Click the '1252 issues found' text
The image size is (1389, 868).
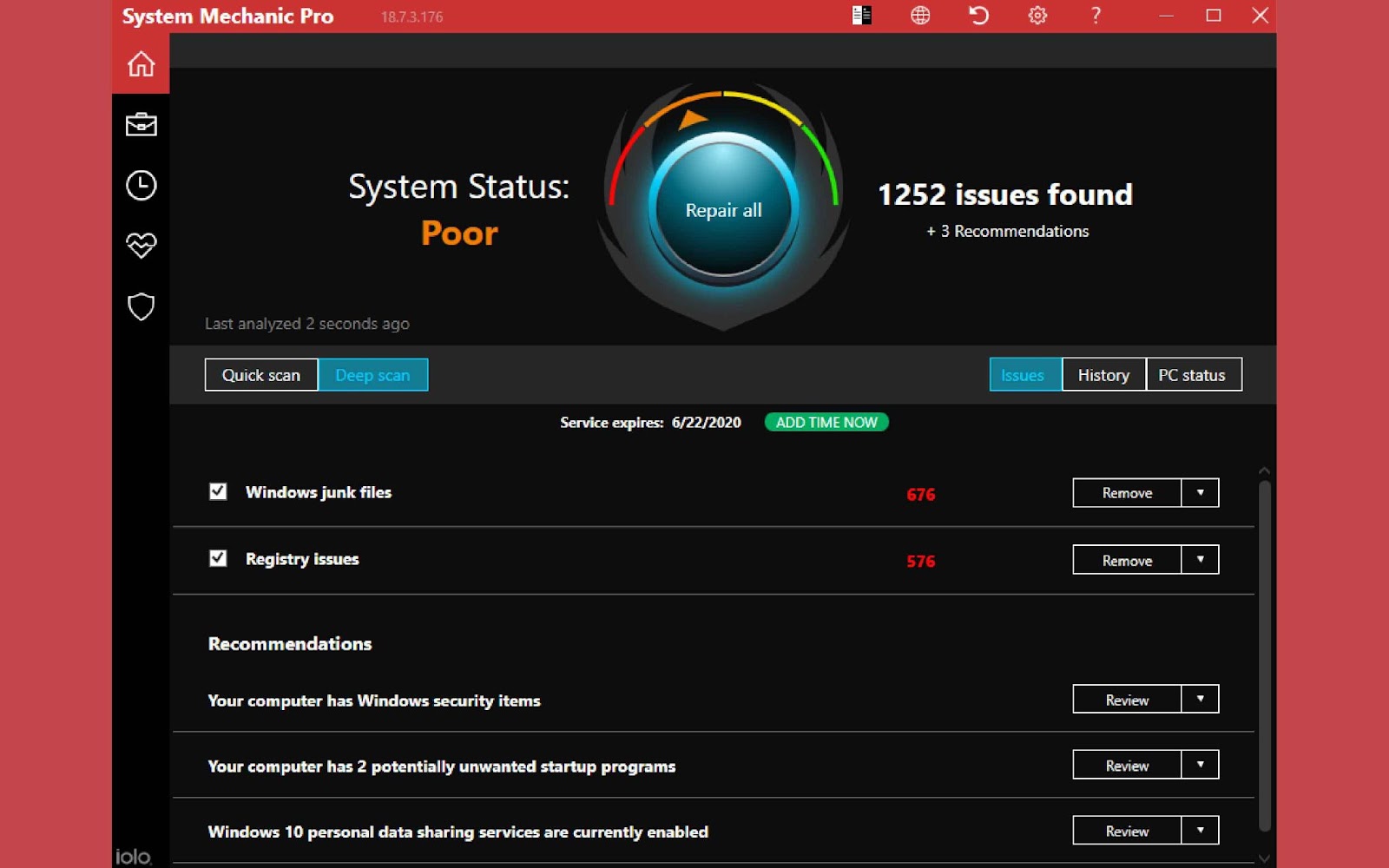click(x=1005, y=194)
